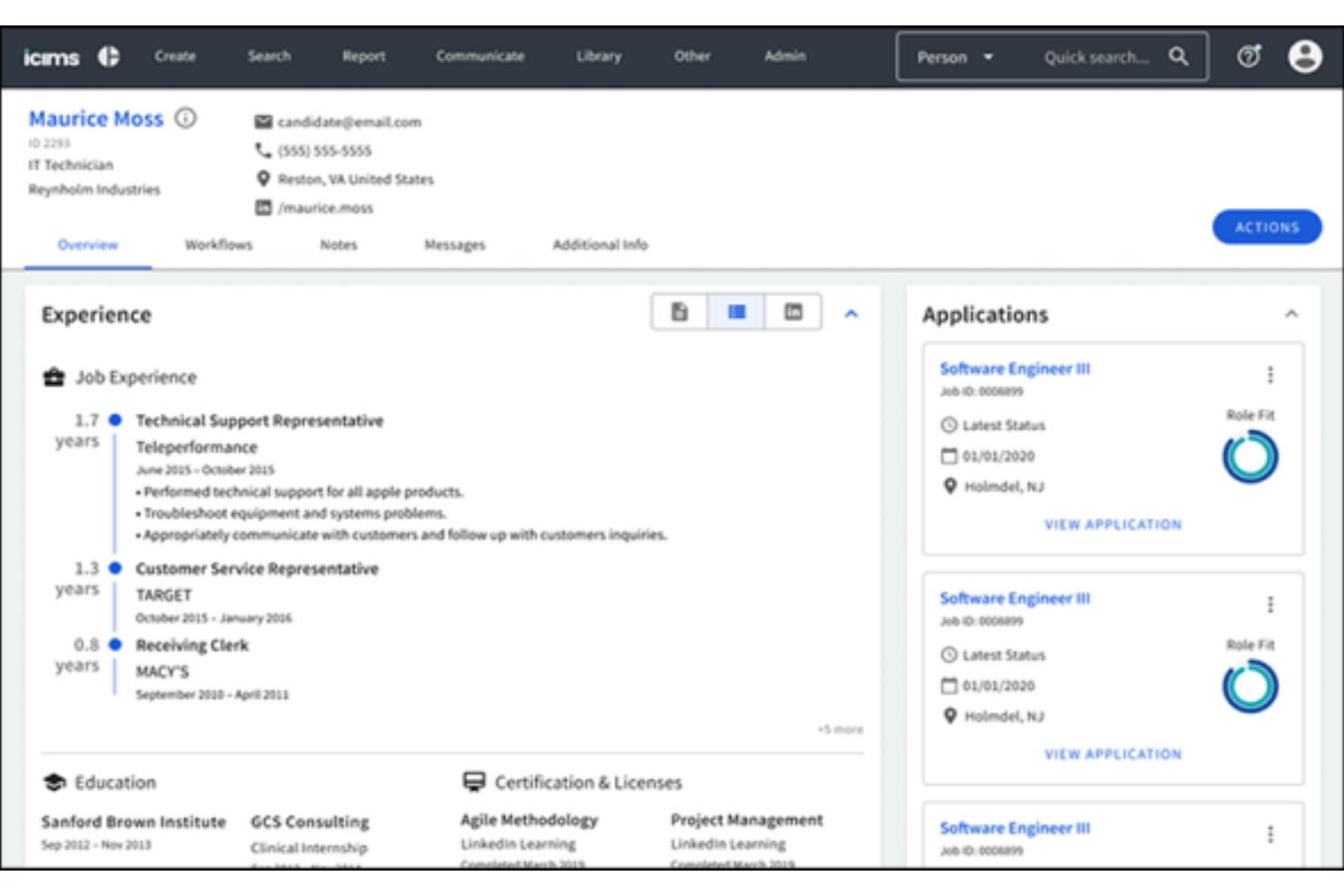
Task: Open more options for first Software Engineer III
Action: click(1270, 375)
